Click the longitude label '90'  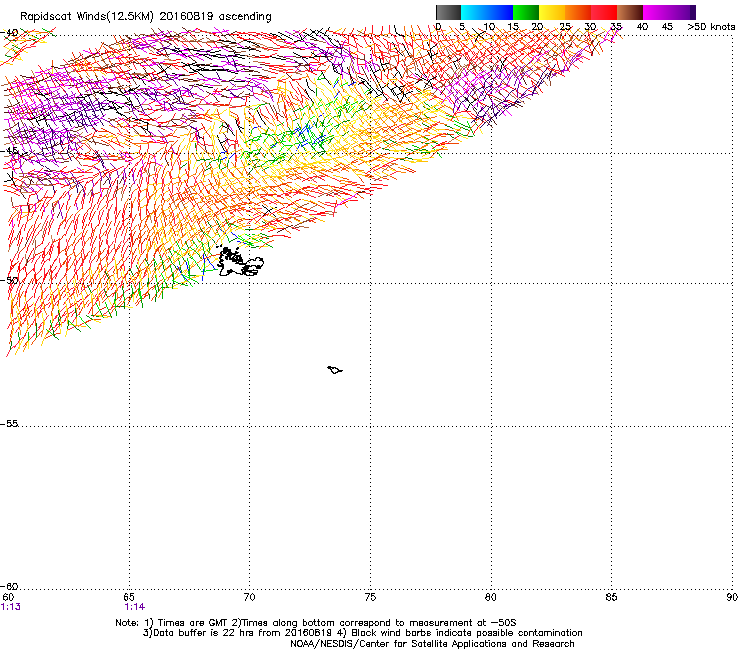732,598
